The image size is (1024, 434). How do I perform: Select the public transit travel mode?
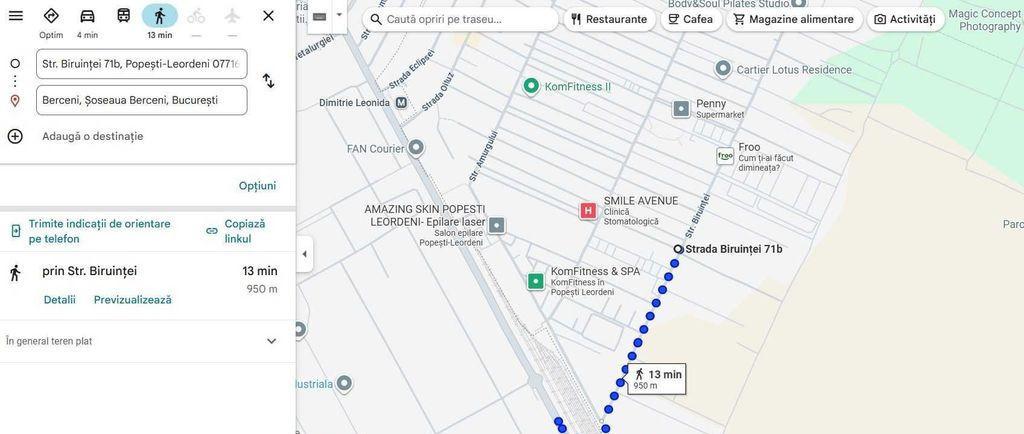coord(123,16)
